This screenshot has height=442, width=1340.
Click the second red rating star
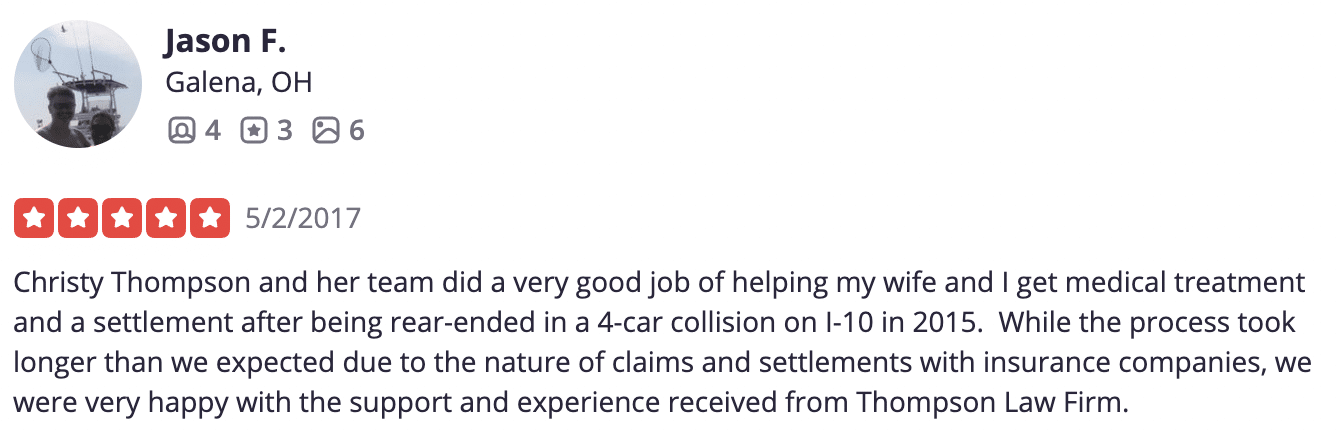tap(78, 218)
